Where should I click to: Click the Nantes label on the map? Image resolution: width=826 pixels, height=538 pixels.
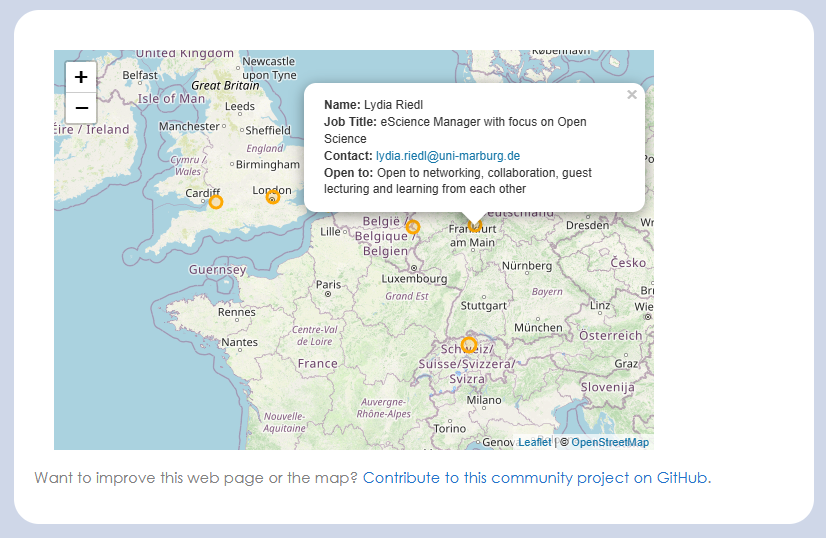pos(240,342)
